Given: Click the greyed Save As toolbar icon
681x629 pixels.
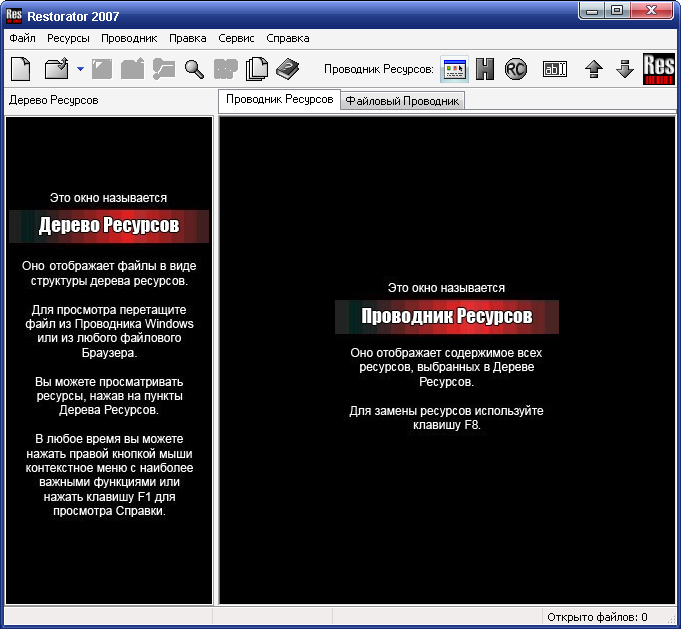Looking at the screenshot, I should 132,69.
